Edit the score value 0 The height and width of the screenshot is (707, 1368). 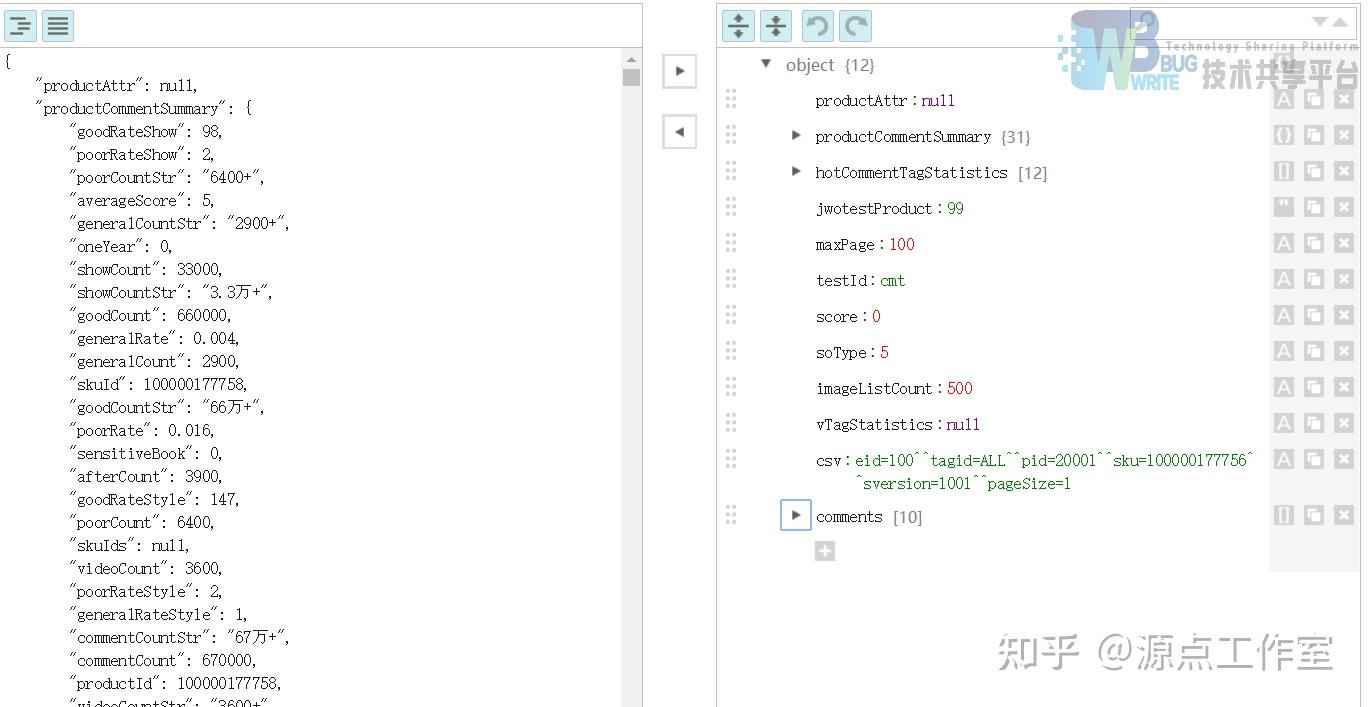tap(877, 316)
